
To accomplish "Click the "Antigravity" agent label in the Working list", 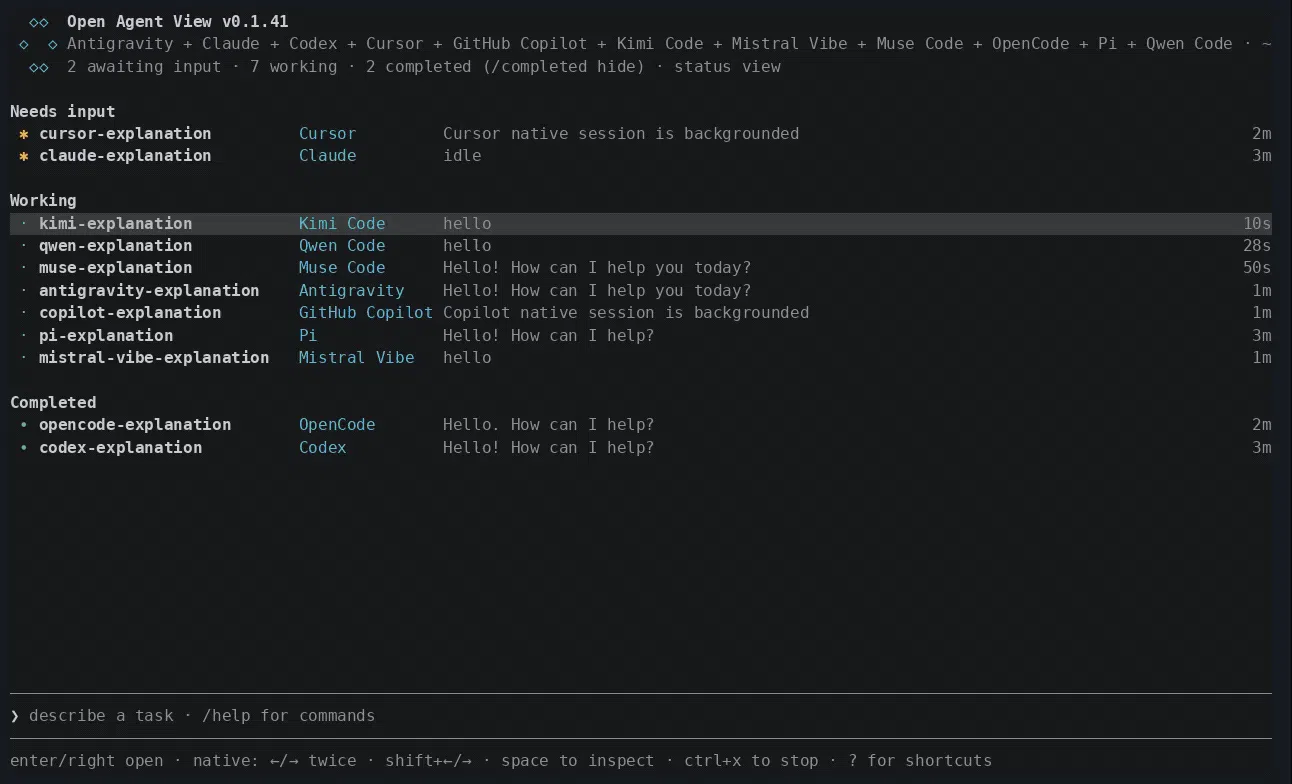I will tap(352, 291).
